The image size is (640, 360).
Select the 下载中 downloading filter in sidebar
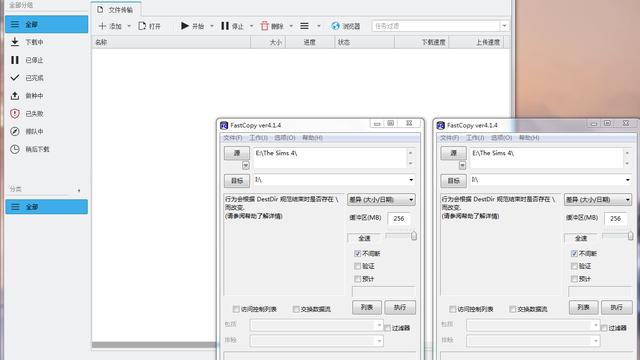coord(47,42)
